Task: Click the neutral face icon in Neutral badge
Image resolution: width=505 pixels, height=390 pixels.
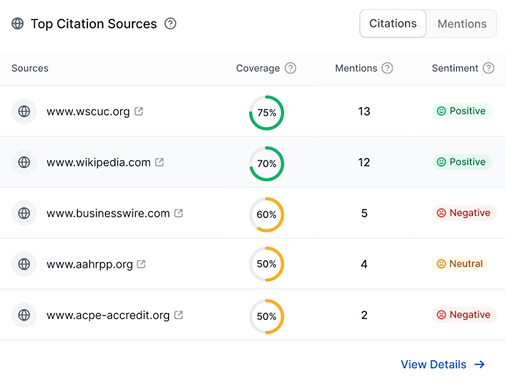Action: tap(441, 264)
